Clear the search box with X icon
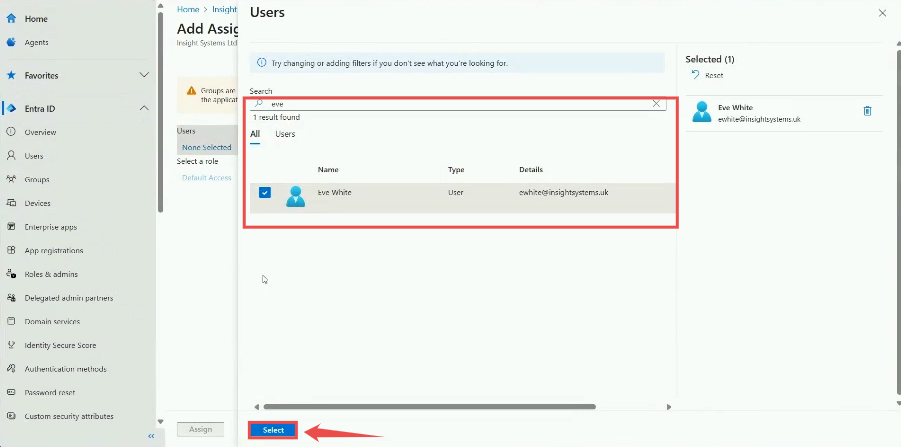The width and height of the screenshot is (901, 447). [657, 103]
